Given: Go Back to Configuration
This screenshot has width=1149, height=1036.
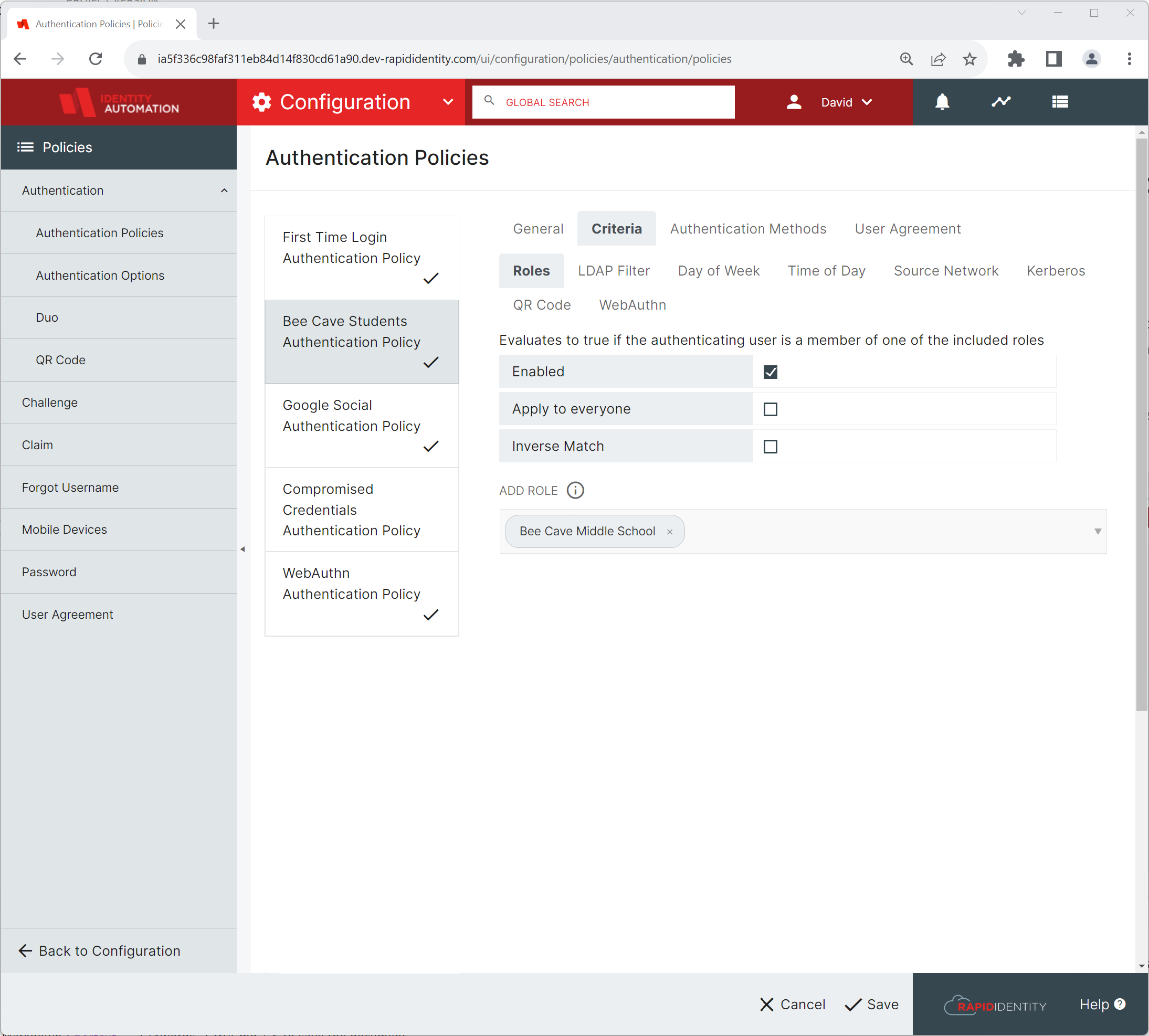Looking at the screenshot, I should [100, 951].
